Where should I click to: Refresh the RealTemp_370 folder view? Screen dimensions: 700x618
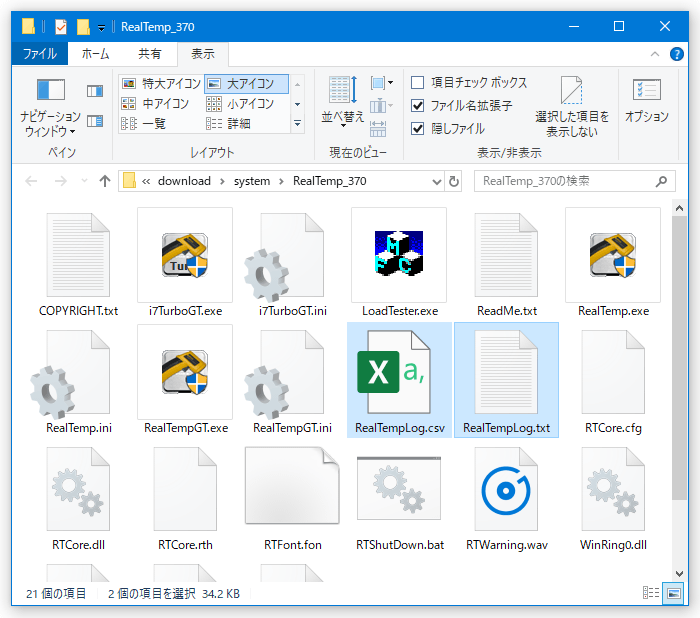click(454, 181)
